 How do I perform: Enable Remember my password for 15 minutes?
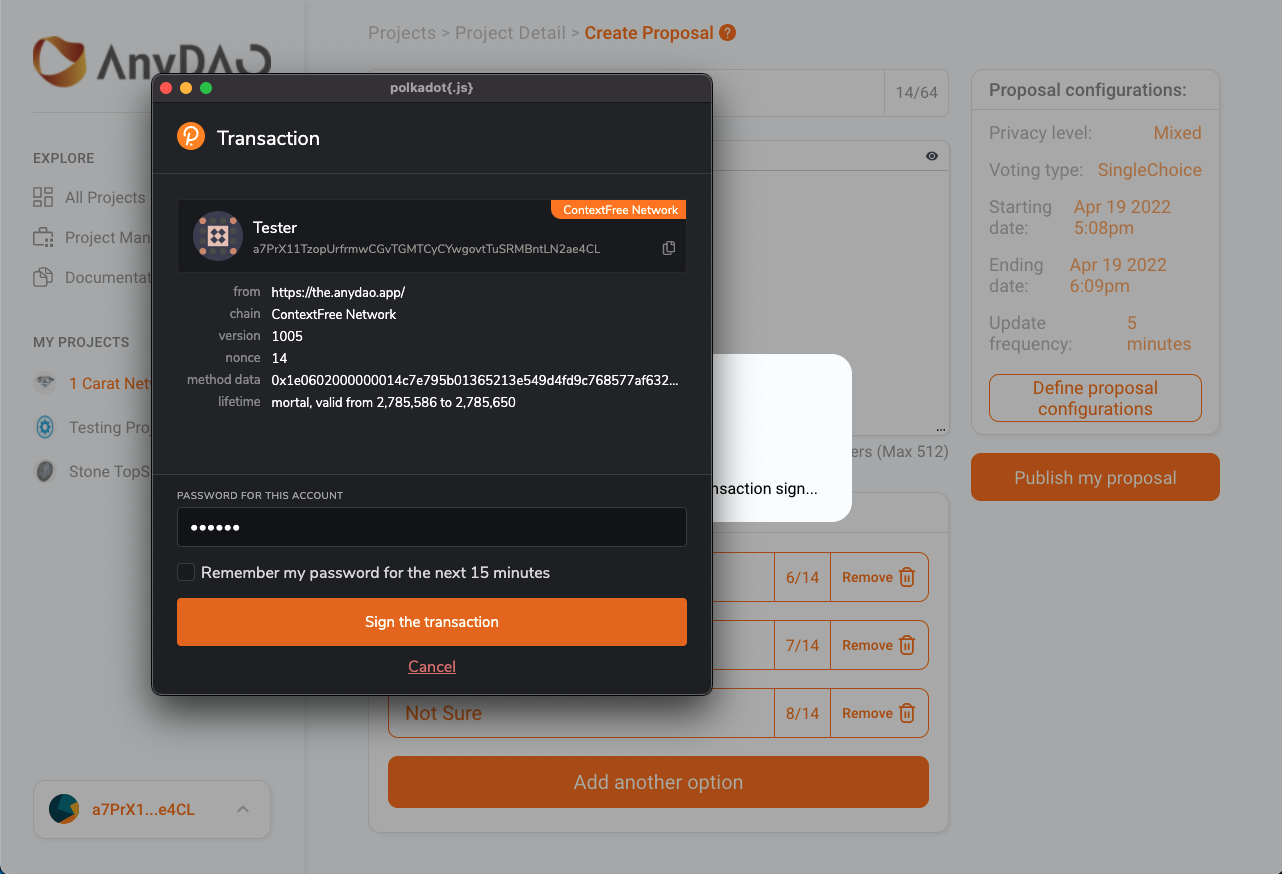(186, 572)
